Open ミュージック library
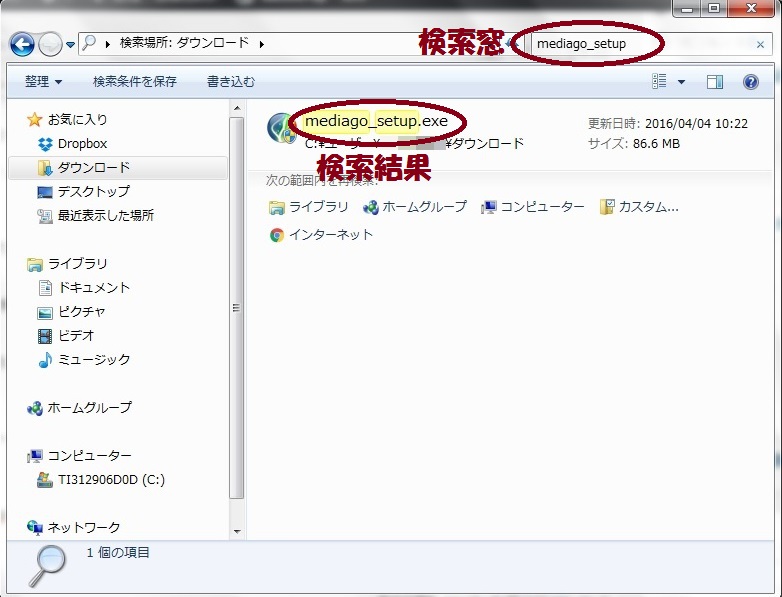The image size is (782, 597). 94,360
